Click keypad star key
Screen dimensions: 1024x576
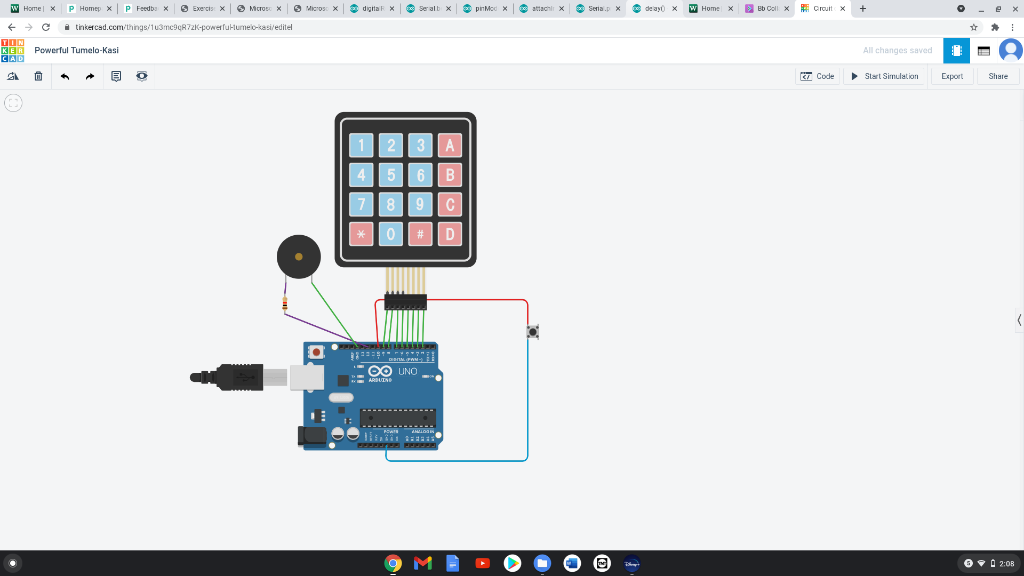[x=361, y=234]
